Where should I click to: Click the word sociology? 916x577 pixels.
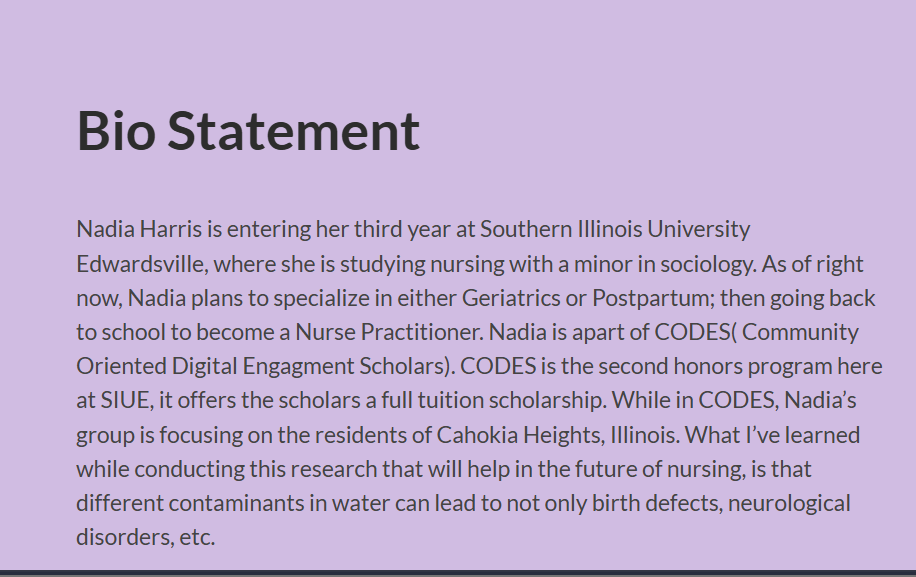coord(708,264)
